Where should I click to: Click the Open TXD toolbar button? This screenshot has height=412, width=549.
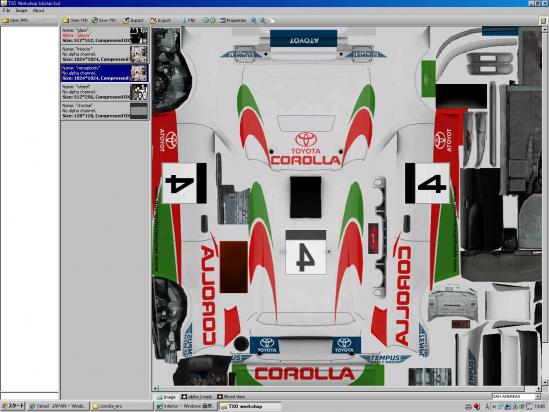click(x=75, y=21)
